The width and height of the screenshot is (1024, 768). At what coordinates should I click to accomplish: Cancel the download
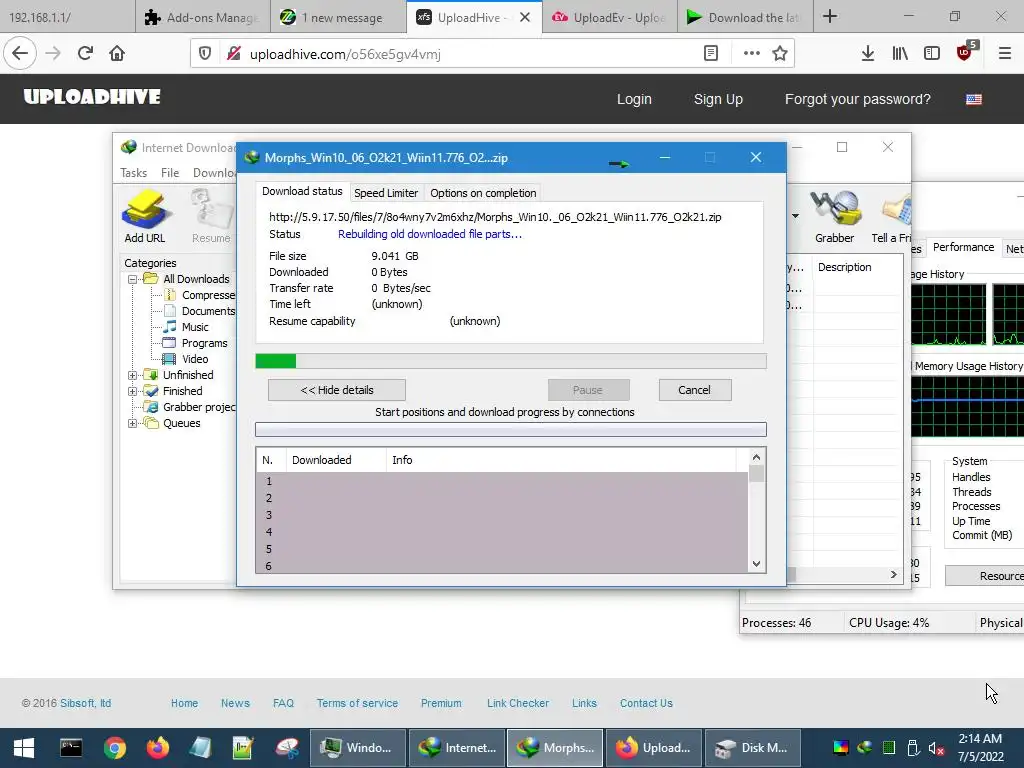tap(695, 390)
